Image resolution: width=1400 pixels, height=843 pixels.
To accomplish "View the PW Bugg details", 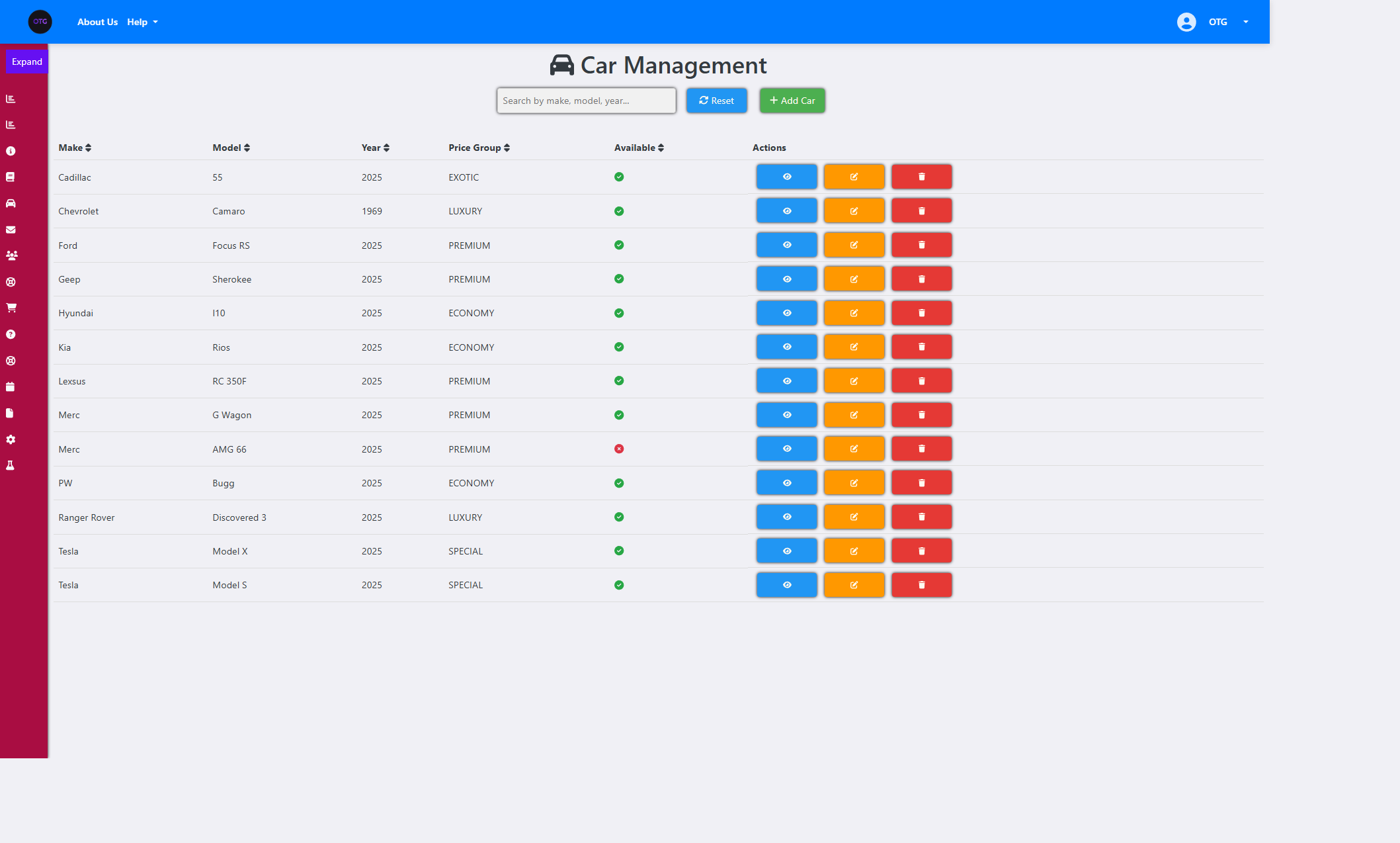I will point(787,483).
